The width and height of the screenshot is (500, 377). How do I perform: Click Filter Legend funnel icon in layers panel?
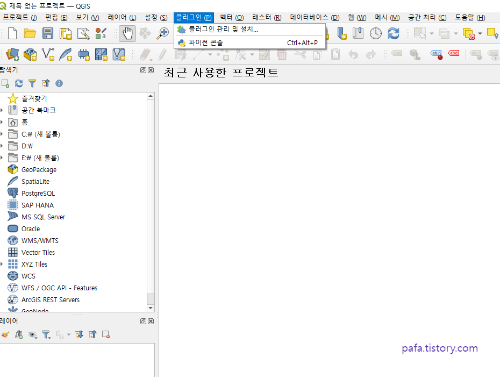point(46,335)
